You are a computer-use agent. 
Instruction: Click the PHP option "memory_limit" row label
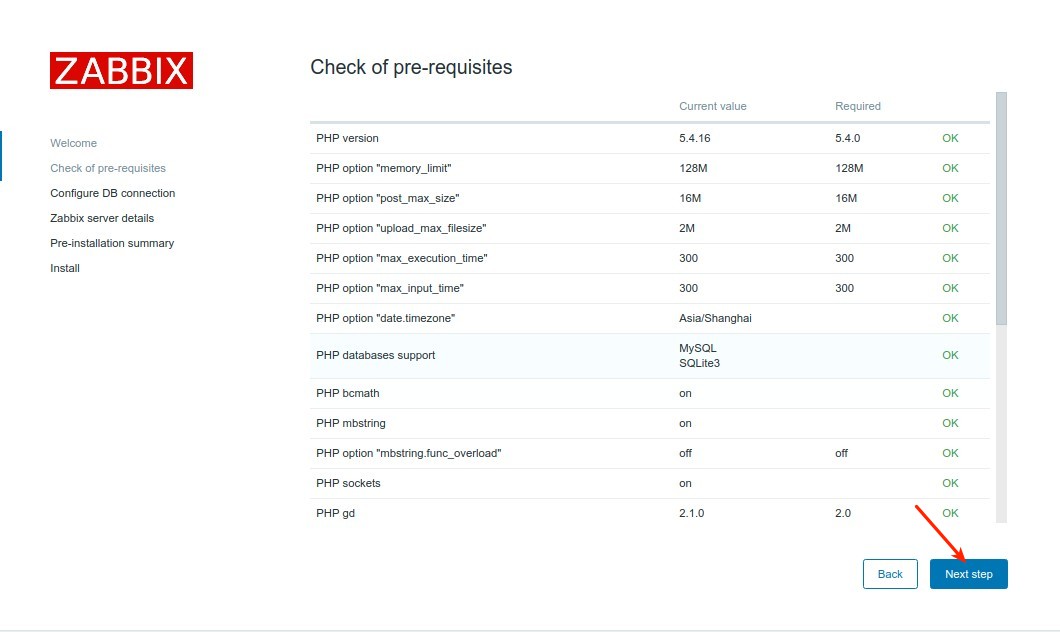click(390, 168)
